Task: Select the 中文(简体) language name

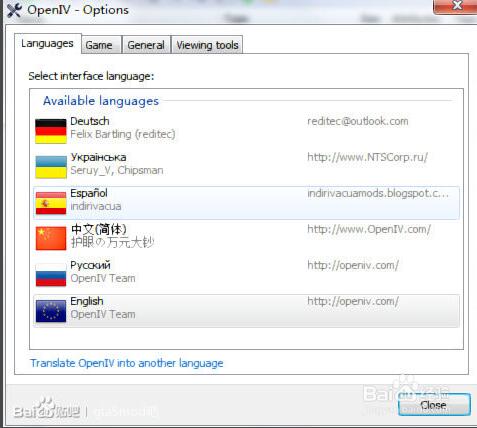Action: (x=99, y=229)
